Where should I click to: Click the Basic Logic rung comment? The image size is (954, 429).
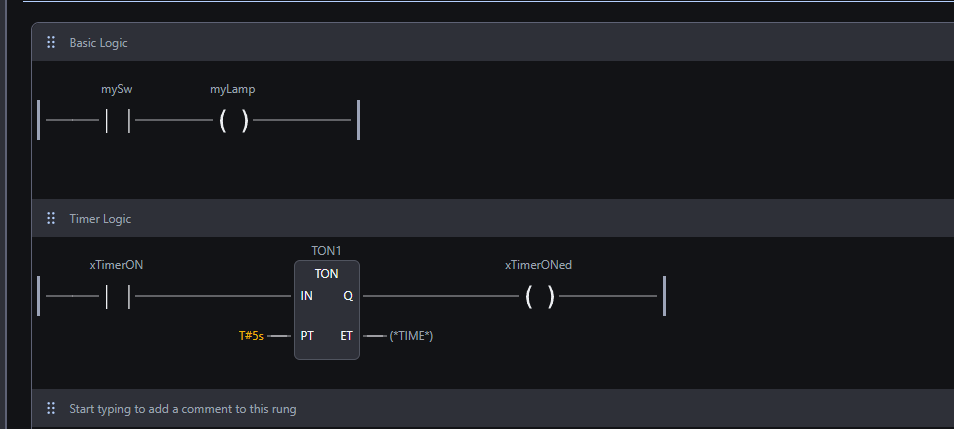click(x=98, y=43)
